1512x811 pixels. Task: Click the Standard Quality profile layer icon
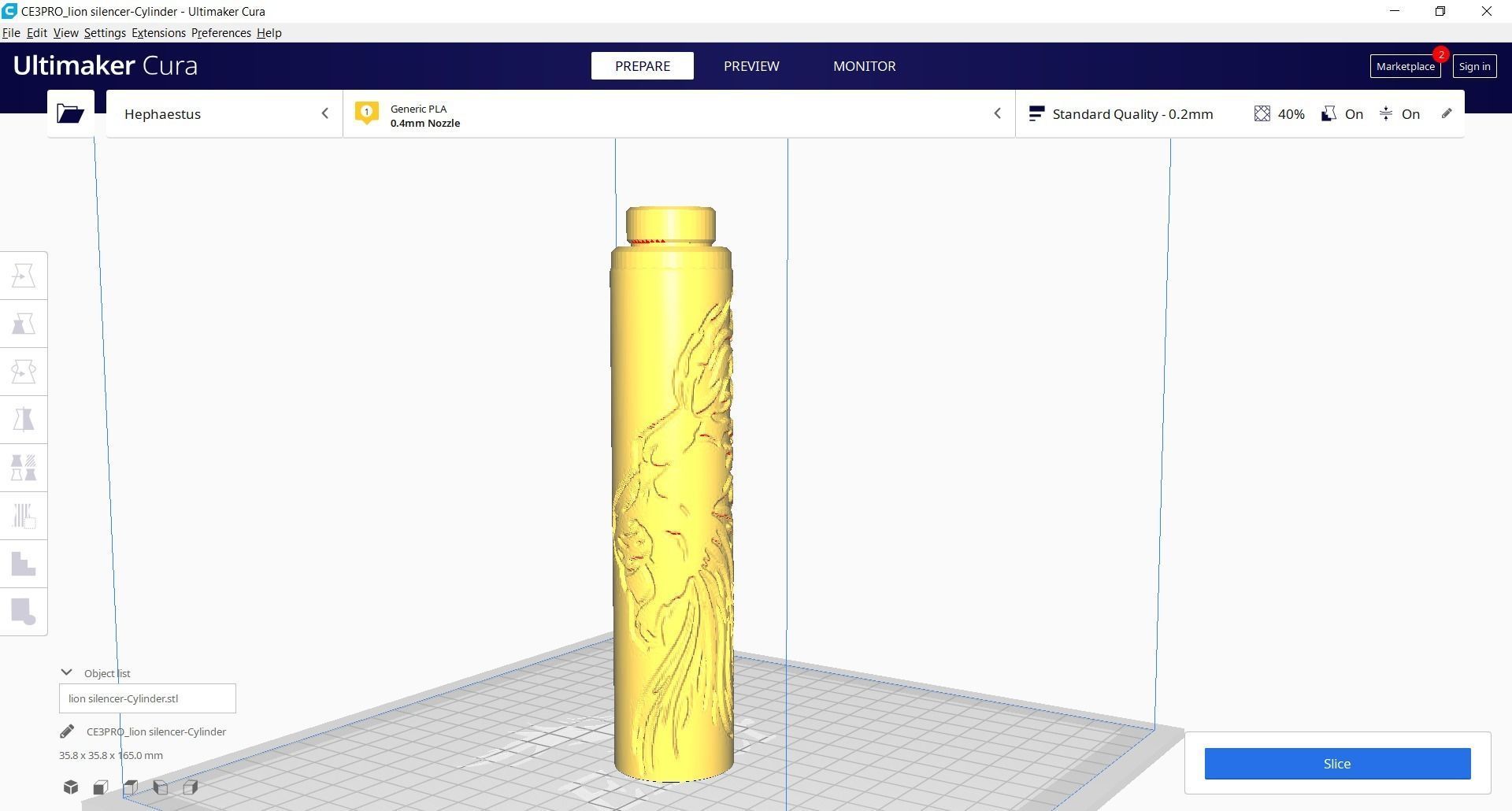(x=1036, y=114)
